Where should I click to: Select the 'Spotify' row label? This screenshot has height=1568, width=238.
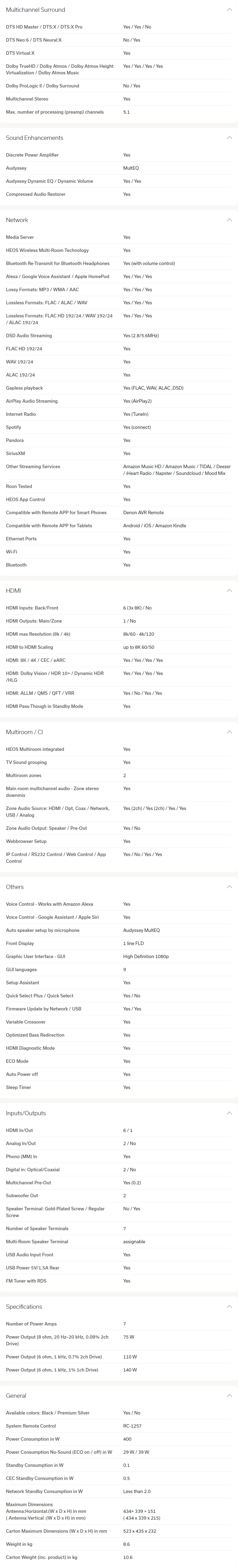[13, 427]
